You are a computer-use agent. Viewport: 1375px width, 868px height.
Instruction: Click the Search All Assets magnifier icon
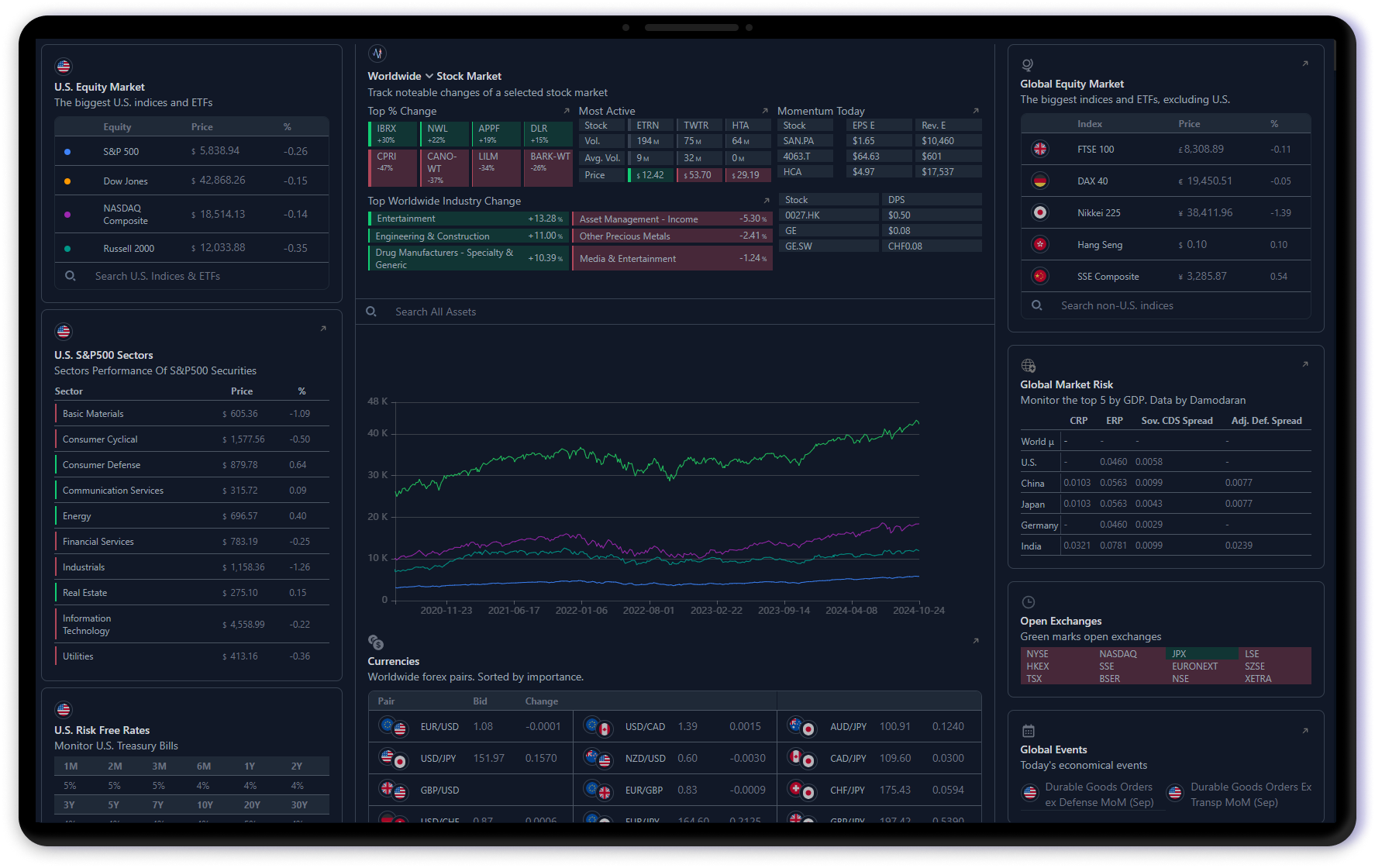click(371, 312)
